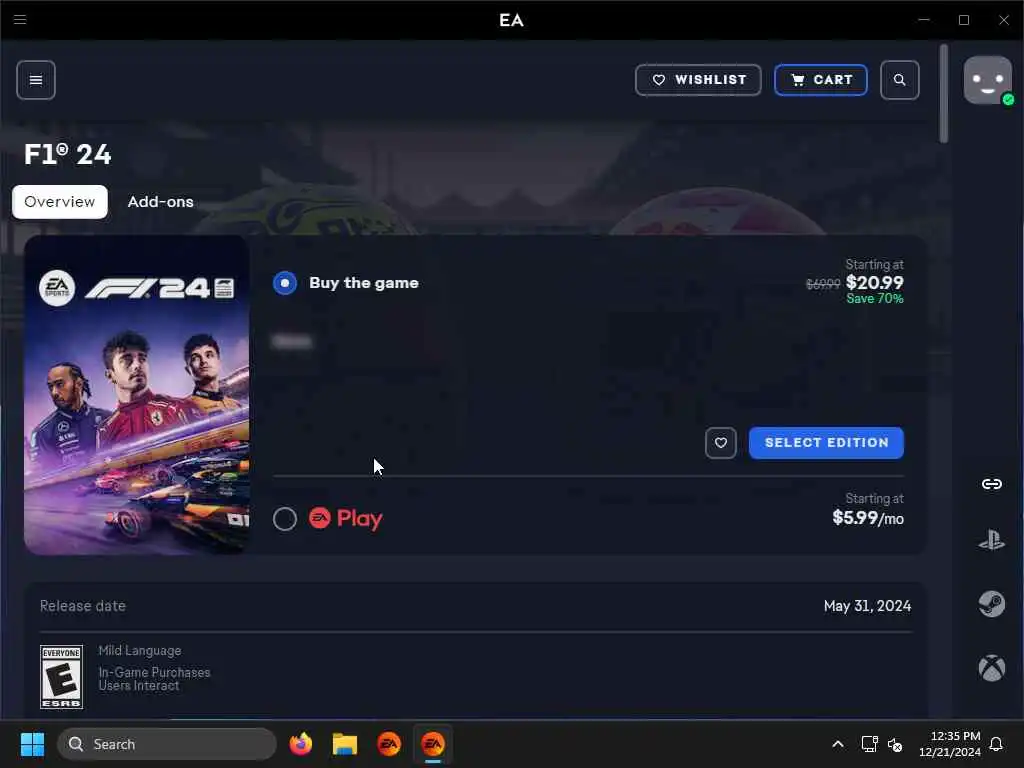Image resolution: width=1024 pixels, height=768 pixels.
Task: Open the notifications bell icon
Action: [x=997, y=744]
